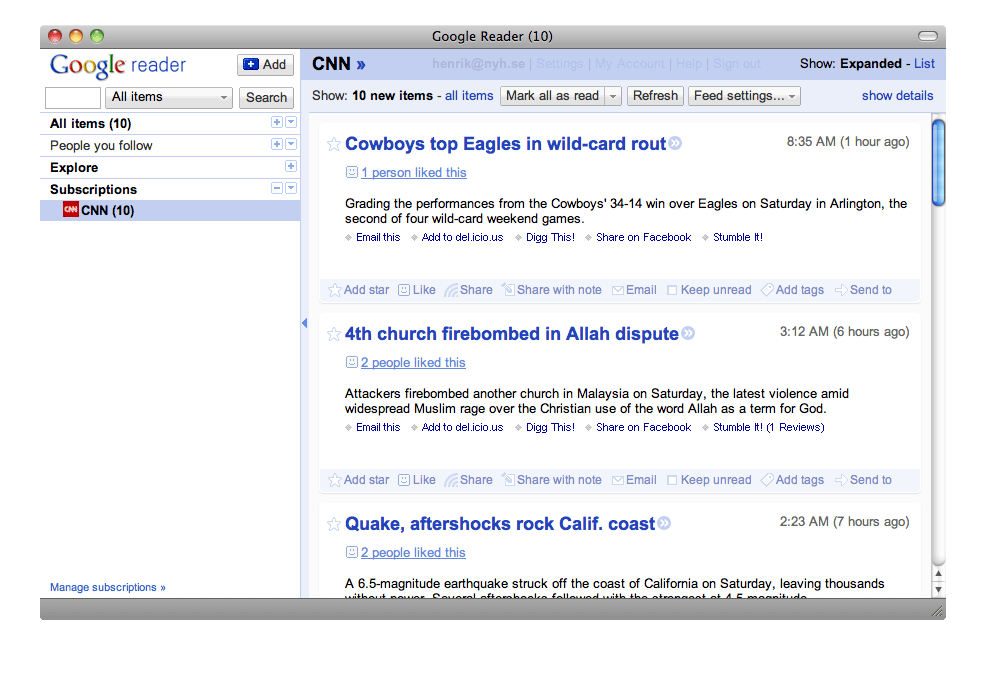Click Email in 4th church action bar

click(x=634, y=480)
